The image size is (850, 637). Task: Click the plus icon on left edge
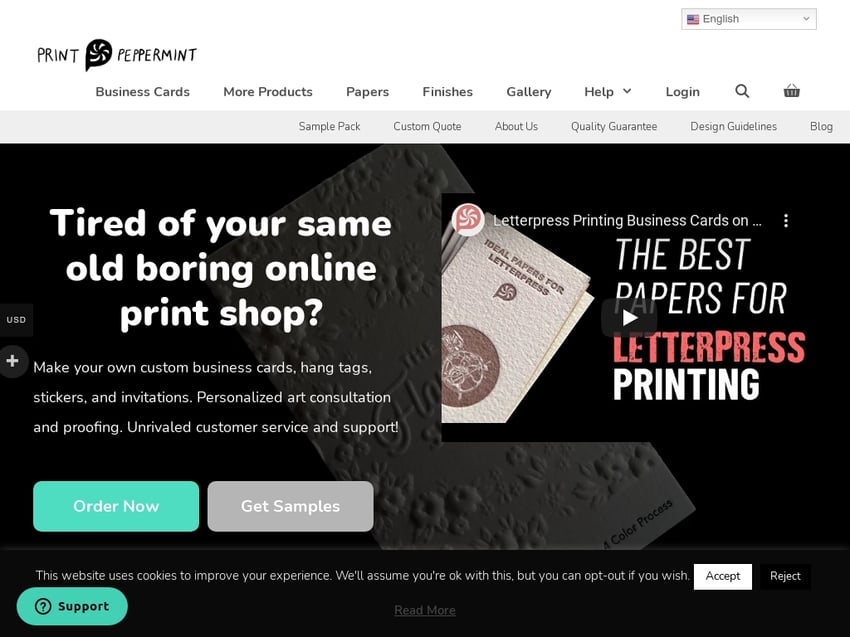pos(12,361)
